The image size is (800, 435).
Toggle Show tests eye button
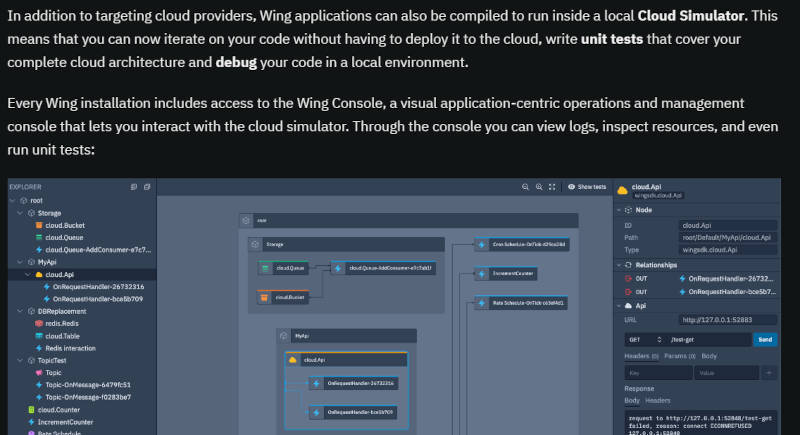point(587,187)
